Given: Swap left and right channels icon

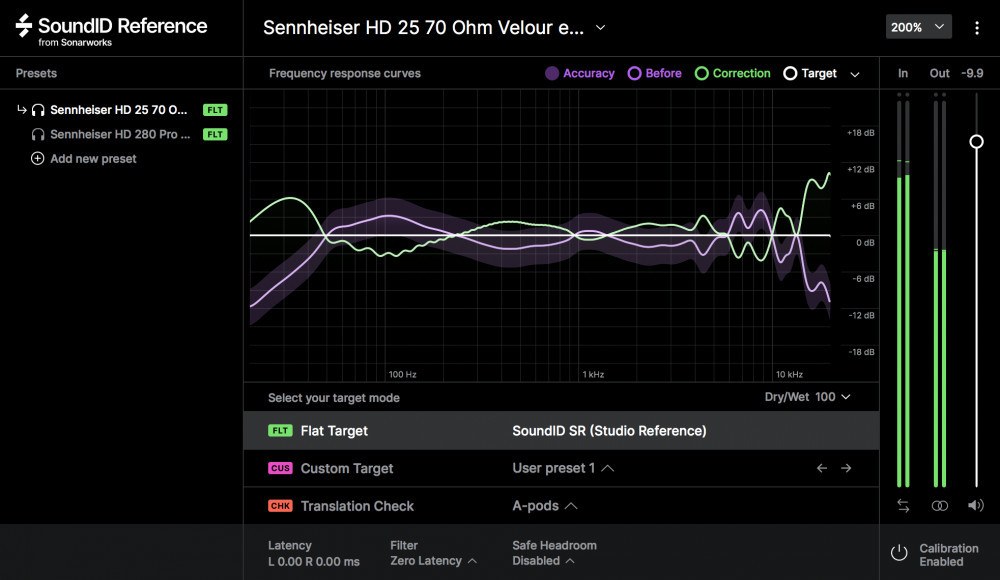Looking at the screenshot, I should [x=903, y=505].
